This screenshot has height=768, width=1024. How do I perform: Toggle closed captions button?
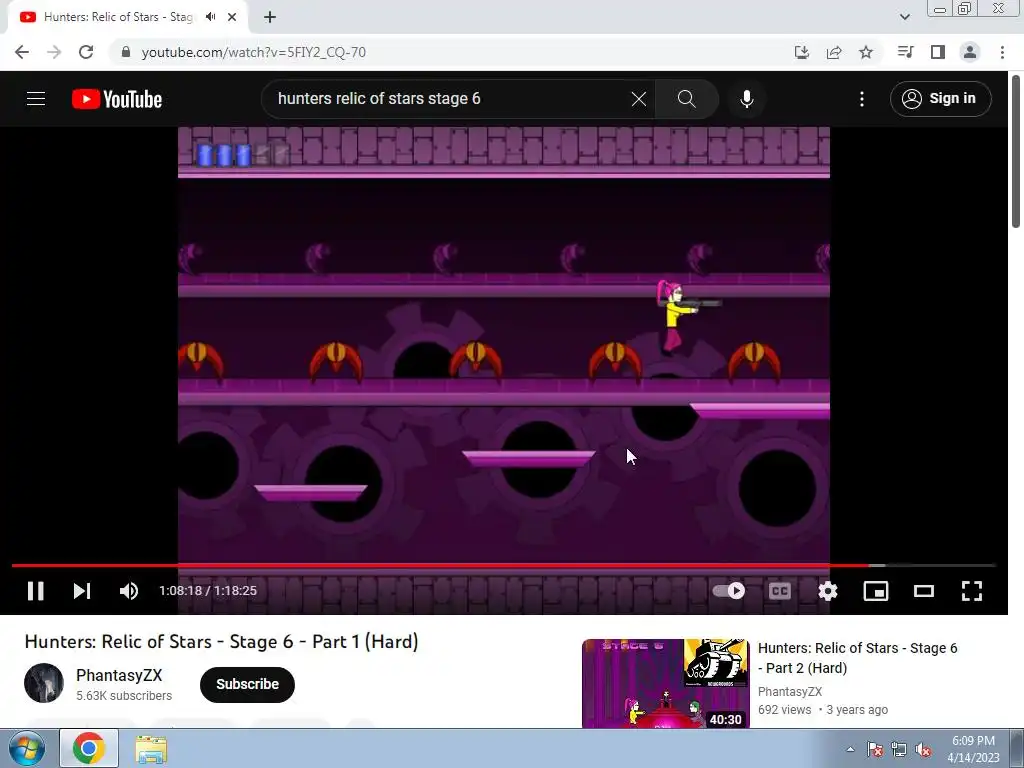pyautogui.click(x=780, y=591)
